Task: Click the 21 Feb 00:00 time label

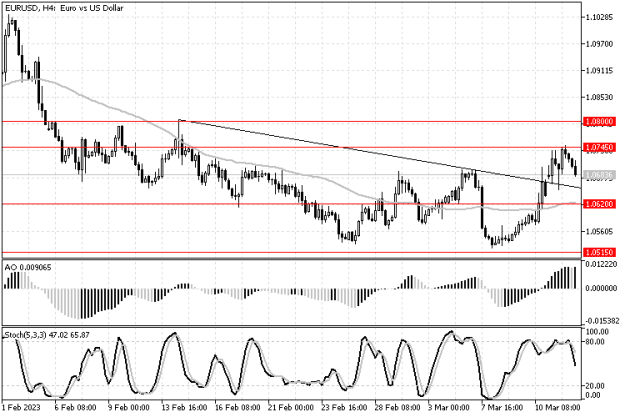Action: pos(291,408)
